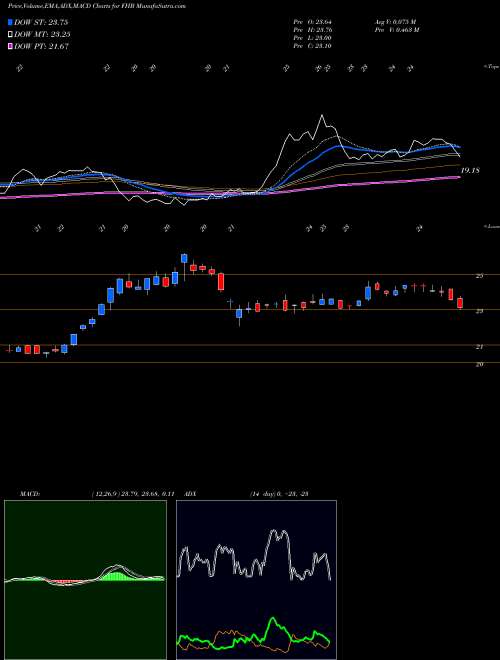
Task: Click the ADX (14 day) values text
Action: coord(279,494)
